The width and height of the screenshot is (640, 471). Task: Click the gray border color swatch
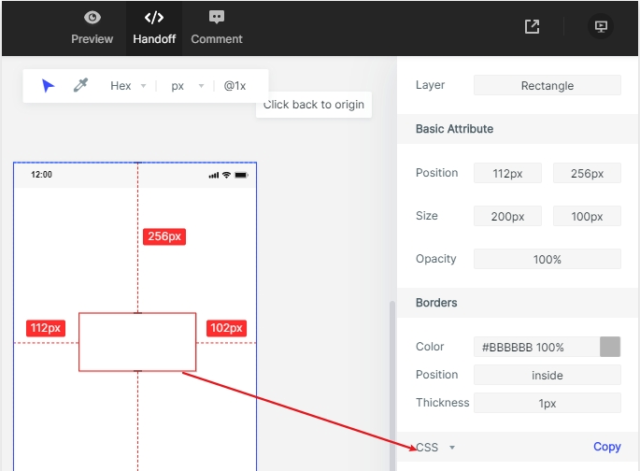[610, 347]
